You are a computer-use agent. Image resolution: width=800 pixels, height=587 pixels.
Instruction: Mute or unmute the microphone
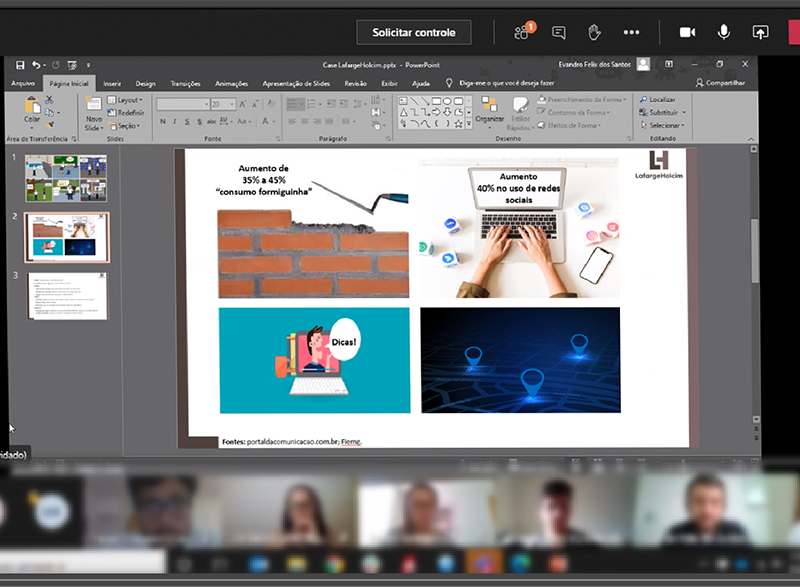(723, 33)
